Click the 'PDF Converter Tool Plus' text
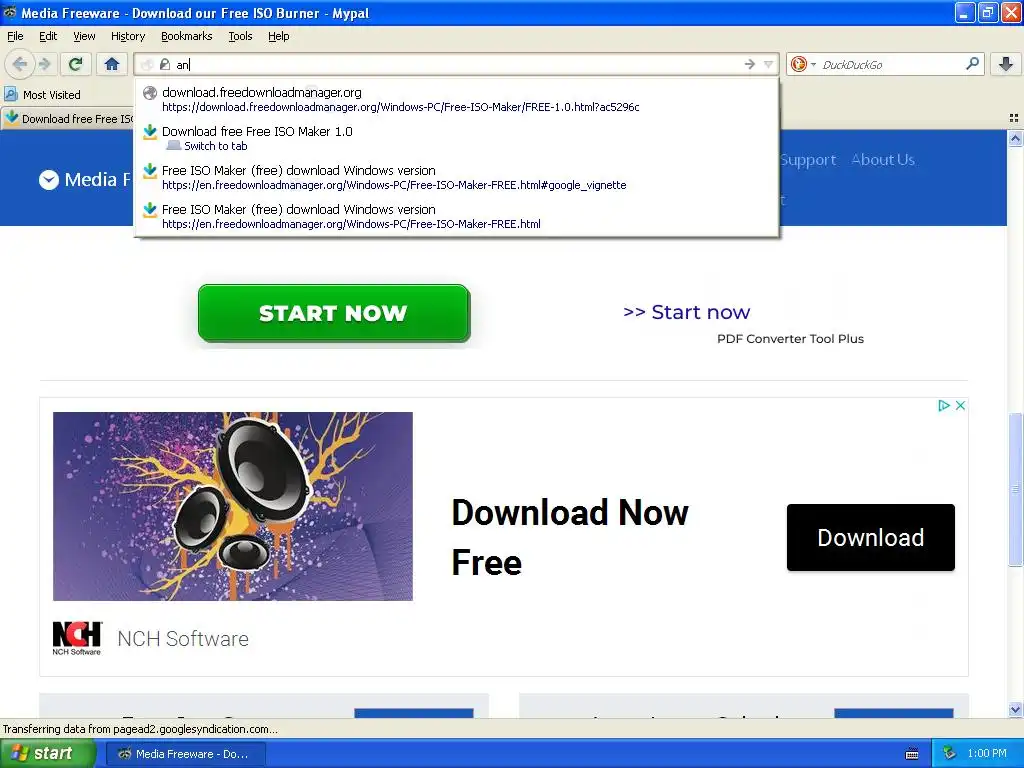Viewport: 1024px width, 768px height. (790, 339)
